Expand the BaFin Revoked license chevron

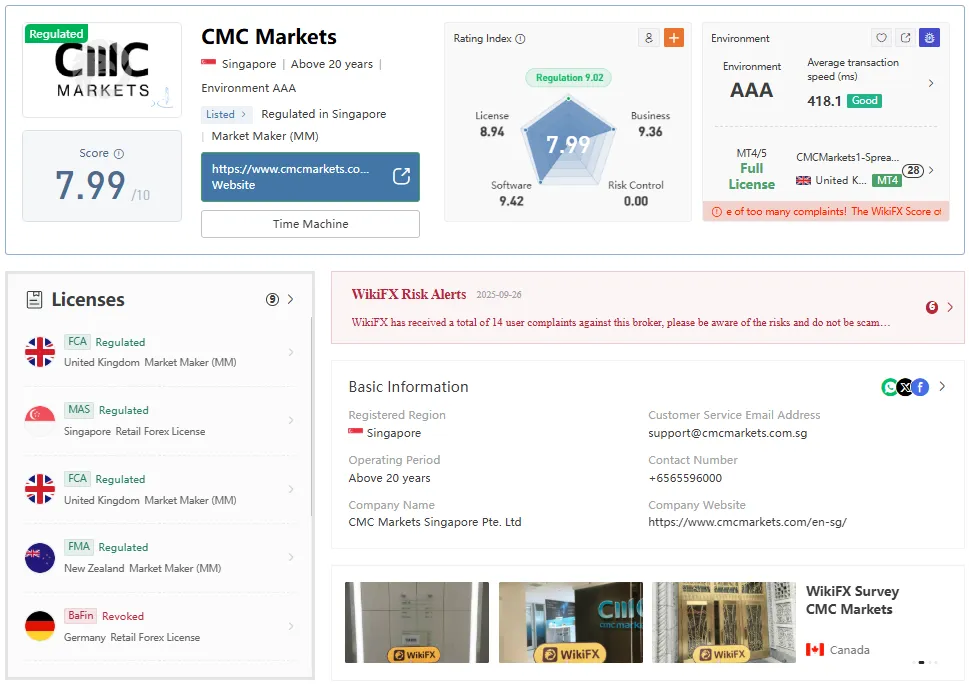tap(290, 626)
